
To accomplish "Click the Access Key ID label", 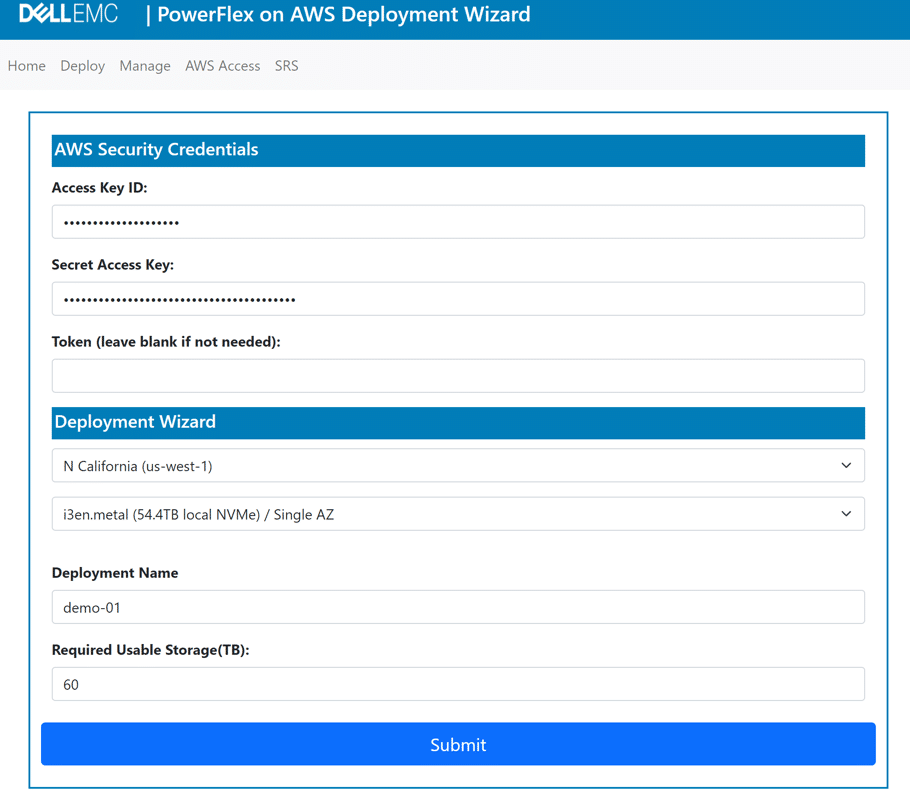I will pos(100,188).
